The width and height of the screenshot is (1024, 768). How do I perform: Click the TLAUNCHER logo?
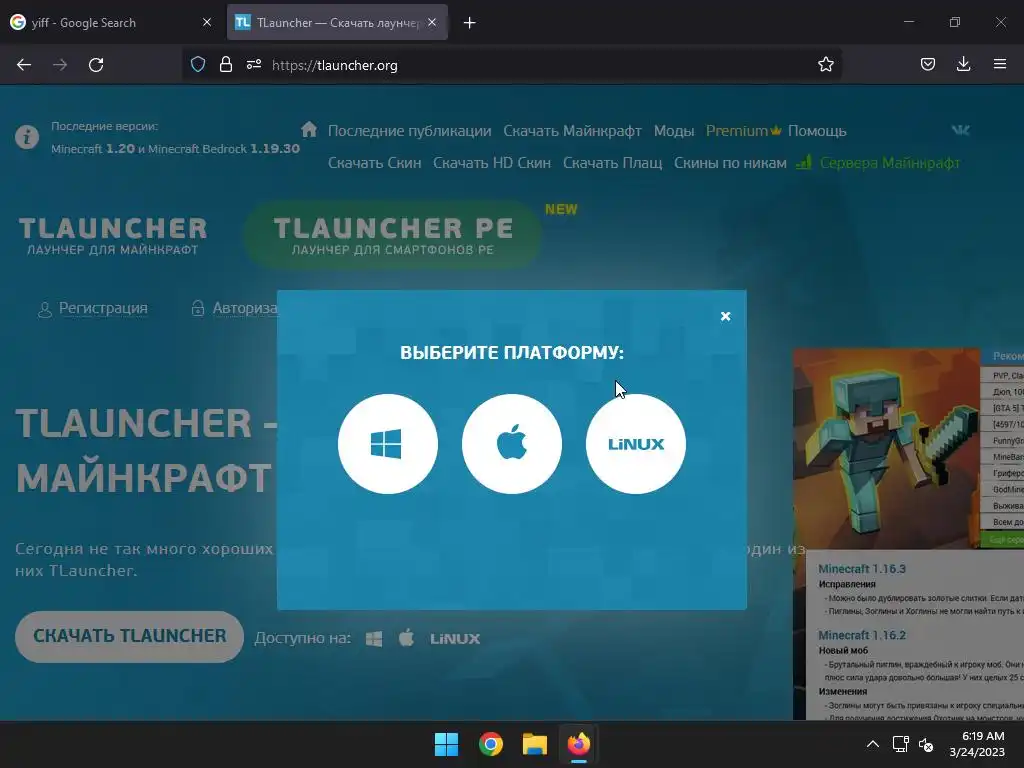(x=113, y=235)
